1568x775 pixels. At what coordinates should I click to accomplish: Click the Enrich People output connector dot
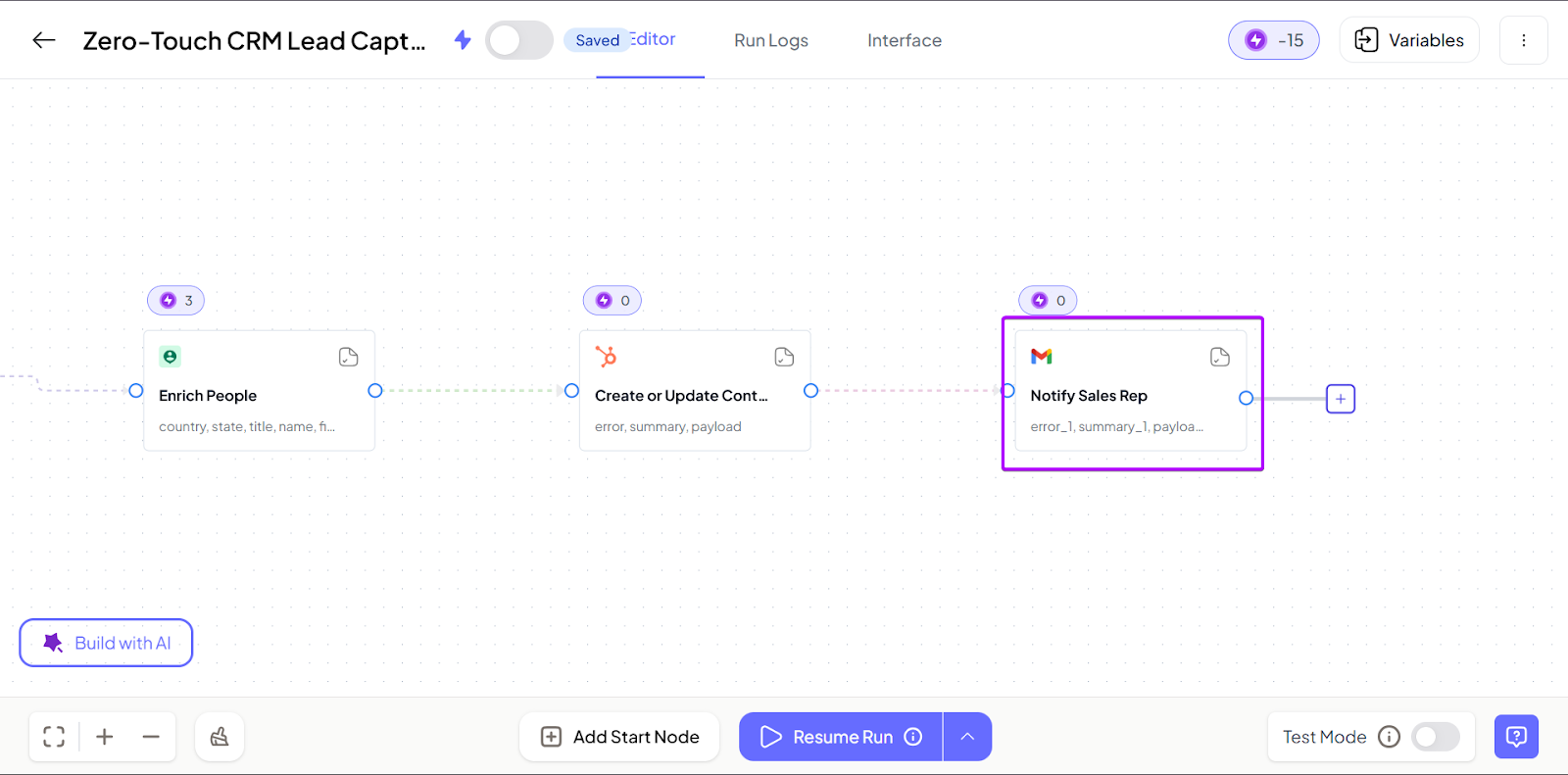click(x=375, y=391)
